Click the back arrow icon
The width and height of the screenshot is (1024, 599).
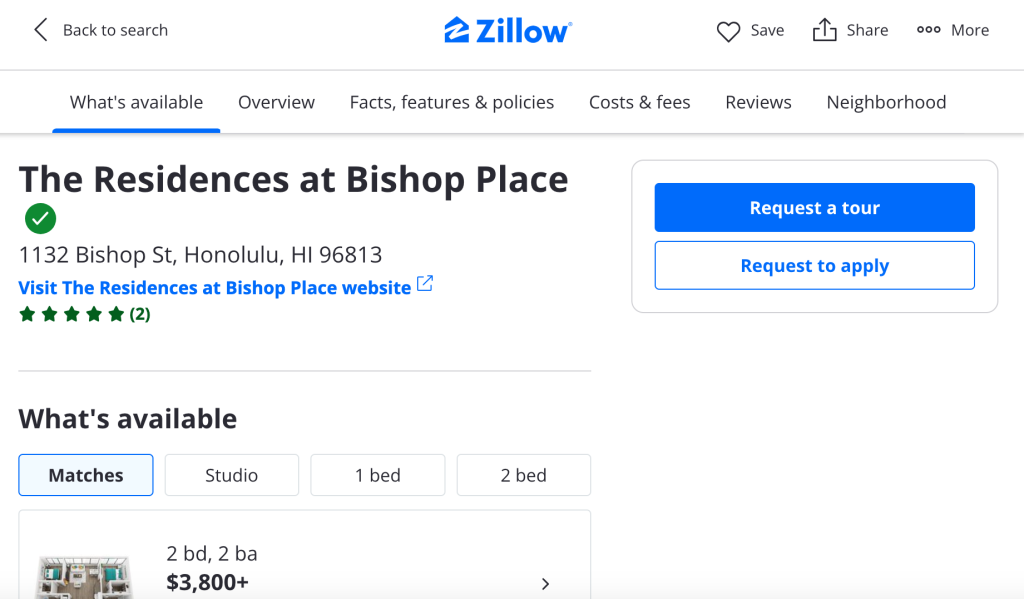(x=40, y=30)
